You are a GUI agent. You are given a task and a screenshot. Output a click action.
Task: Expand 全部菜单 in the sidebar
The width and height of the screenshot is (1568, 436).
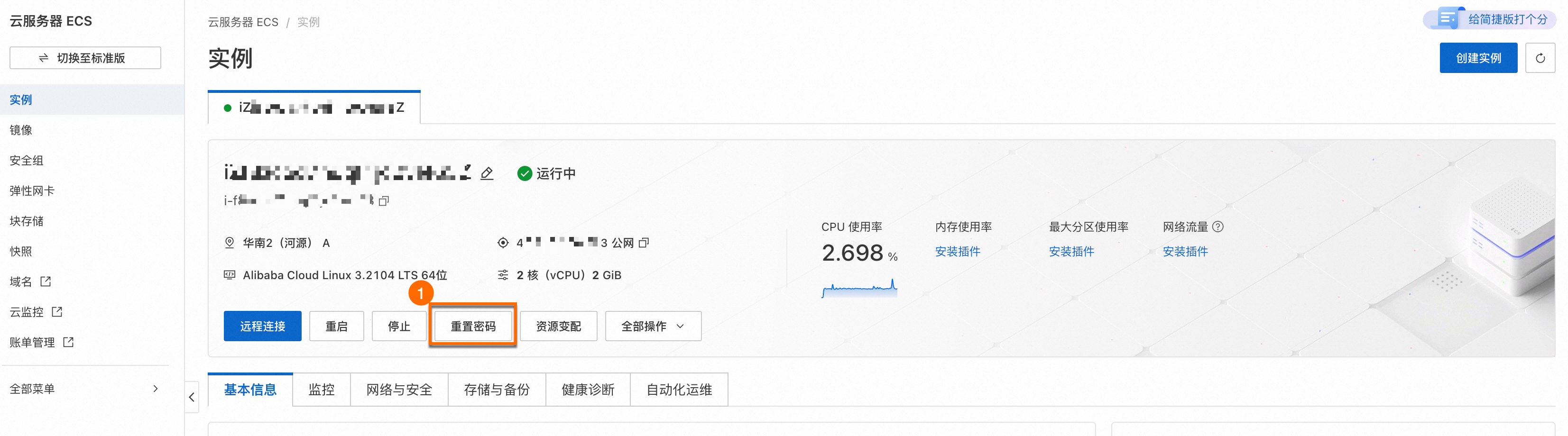pyautogui.click(x=84, y=389)
